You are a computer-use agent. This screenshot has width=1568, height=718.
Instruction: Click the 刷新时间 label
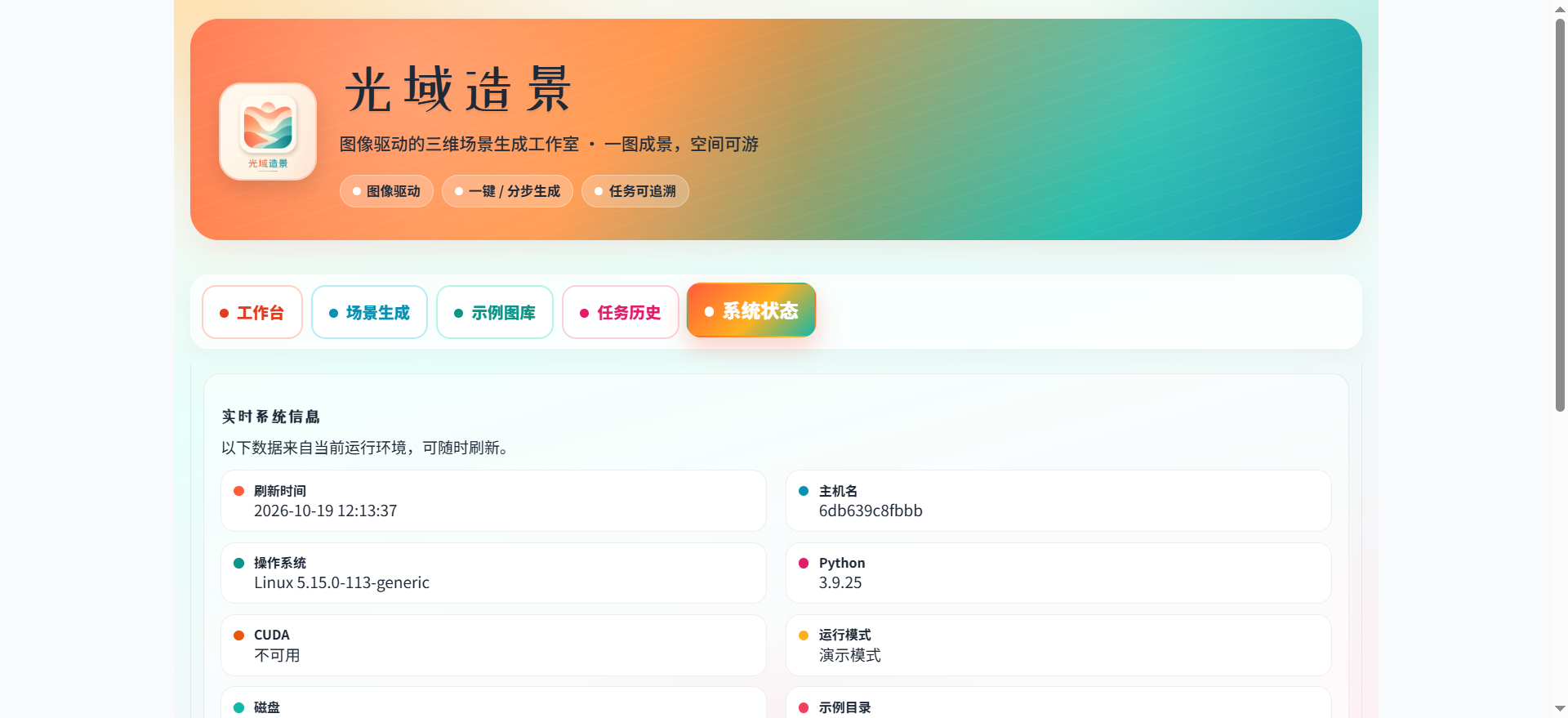point(280,491)
